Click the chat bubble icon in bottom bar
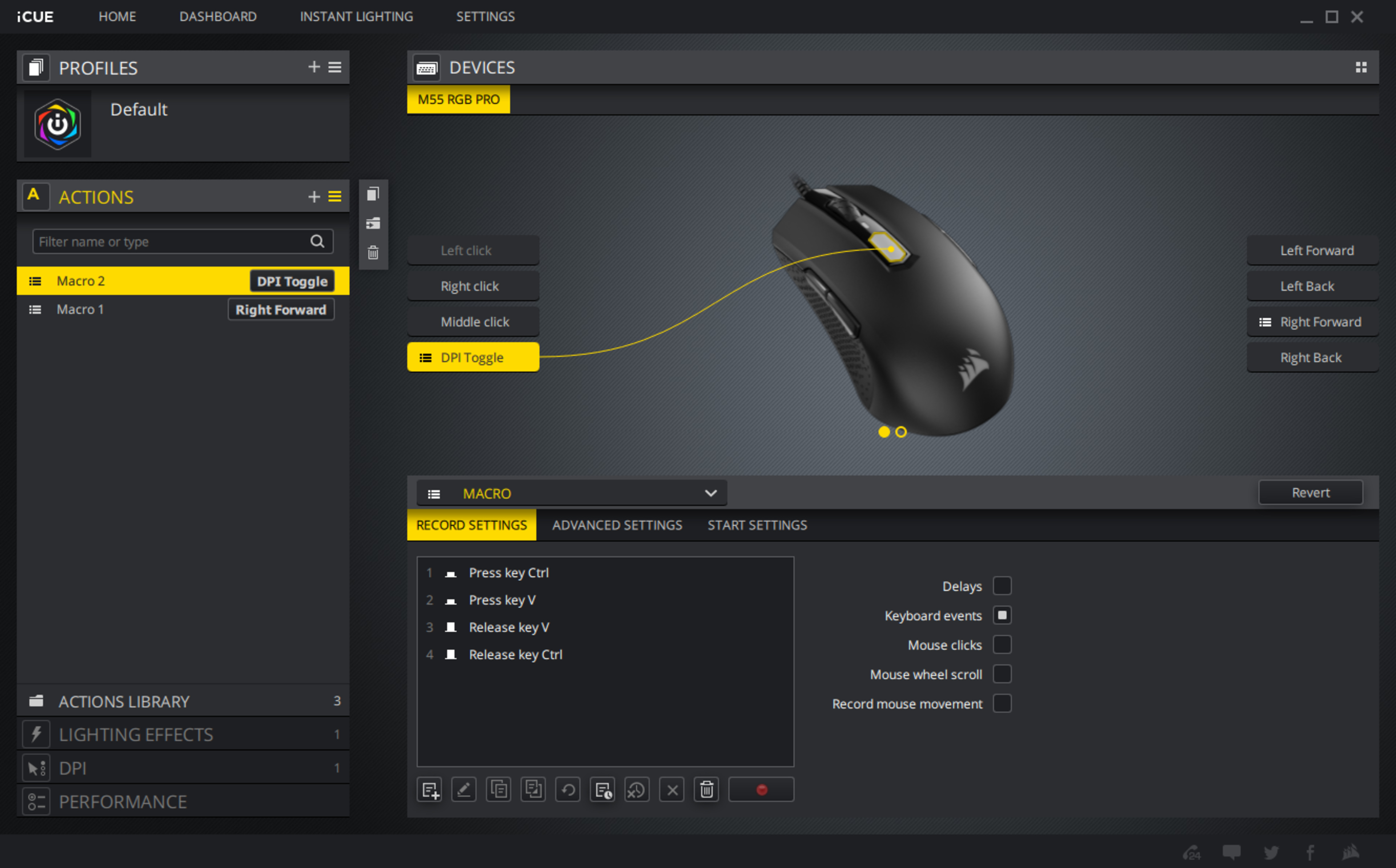1396x868 pixels. click(1231, 852)
